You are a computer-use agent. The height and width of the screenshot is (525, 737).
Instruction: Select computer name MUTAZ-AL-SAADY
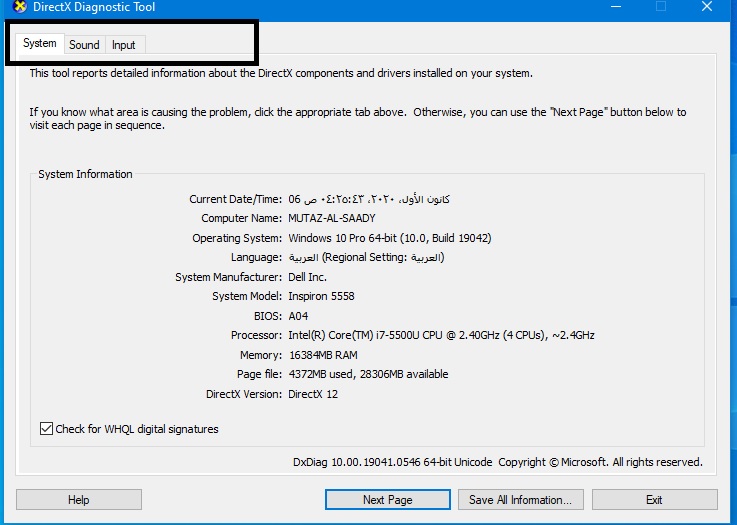pyautogui.click(x=332, y=218)
